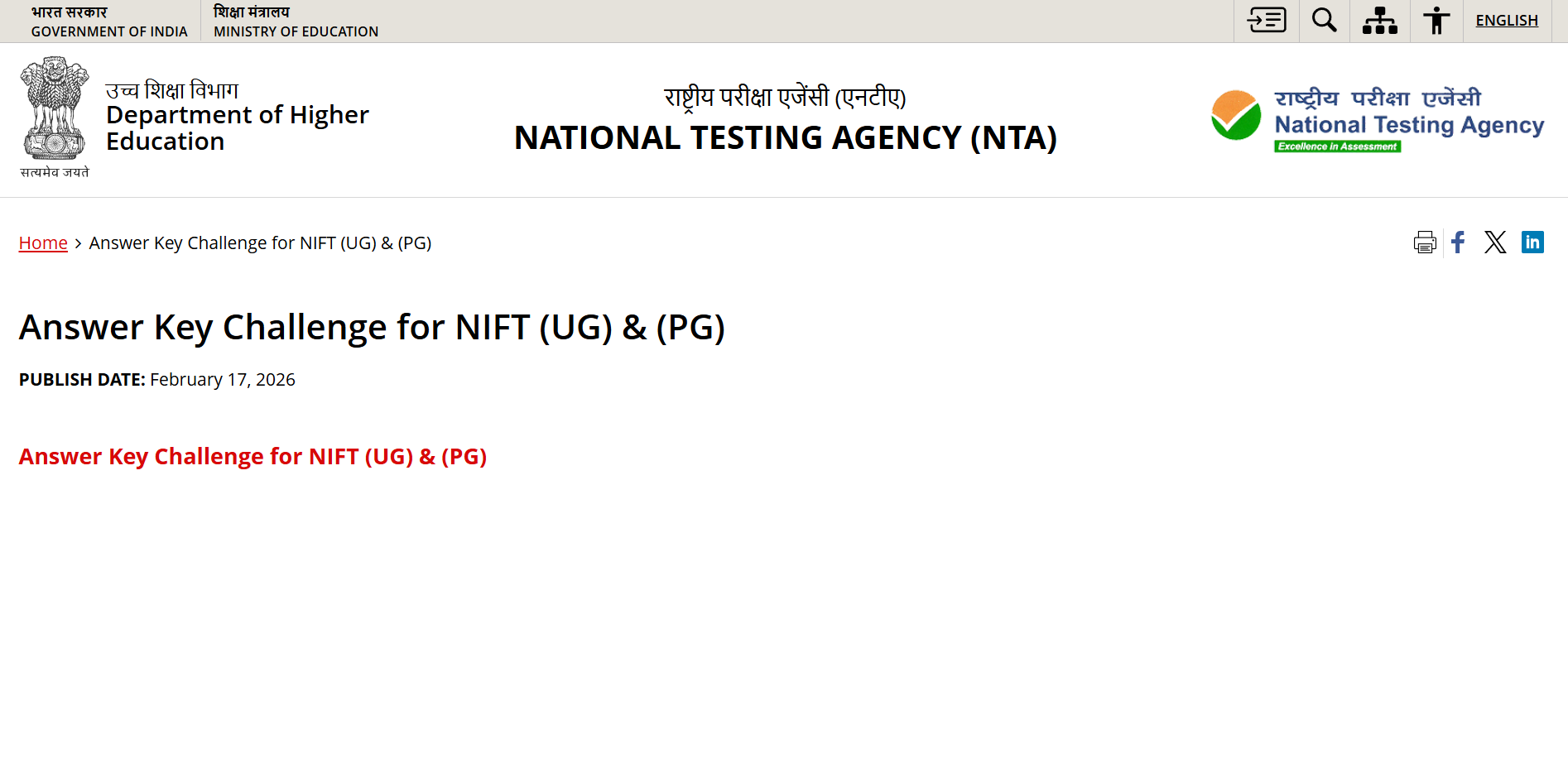This screenshot has width=1568, height=773.
Task: Click NATIONAL TESTING AGENCY heading
Action: (785, 137)
